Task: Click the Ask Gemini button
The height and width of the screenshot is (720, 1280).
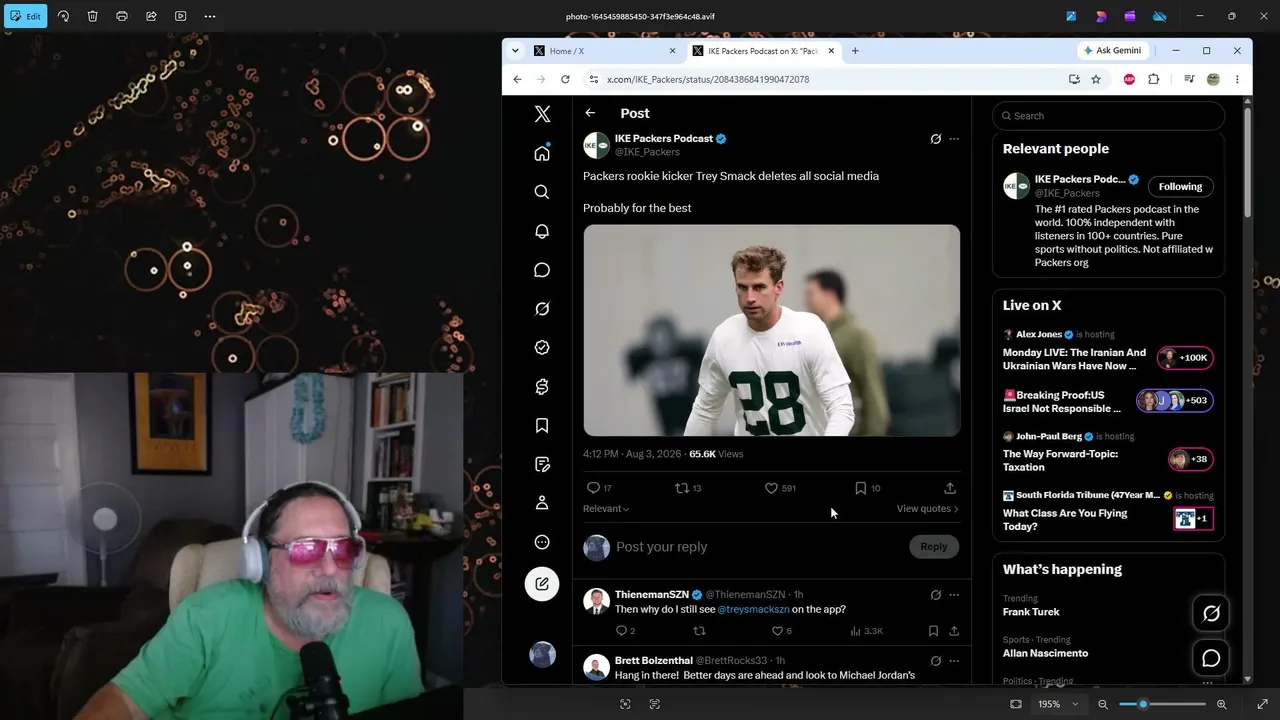Action: 1112,51
